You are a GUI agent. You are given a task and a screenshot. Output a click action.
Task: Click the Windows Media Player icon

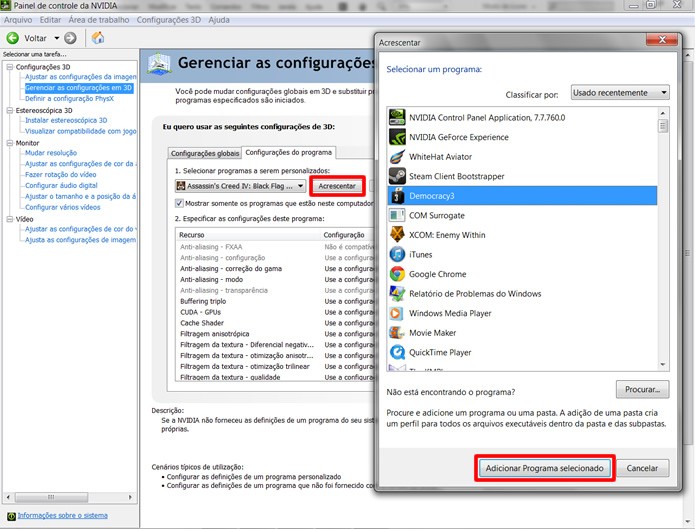tap(397, 313)
